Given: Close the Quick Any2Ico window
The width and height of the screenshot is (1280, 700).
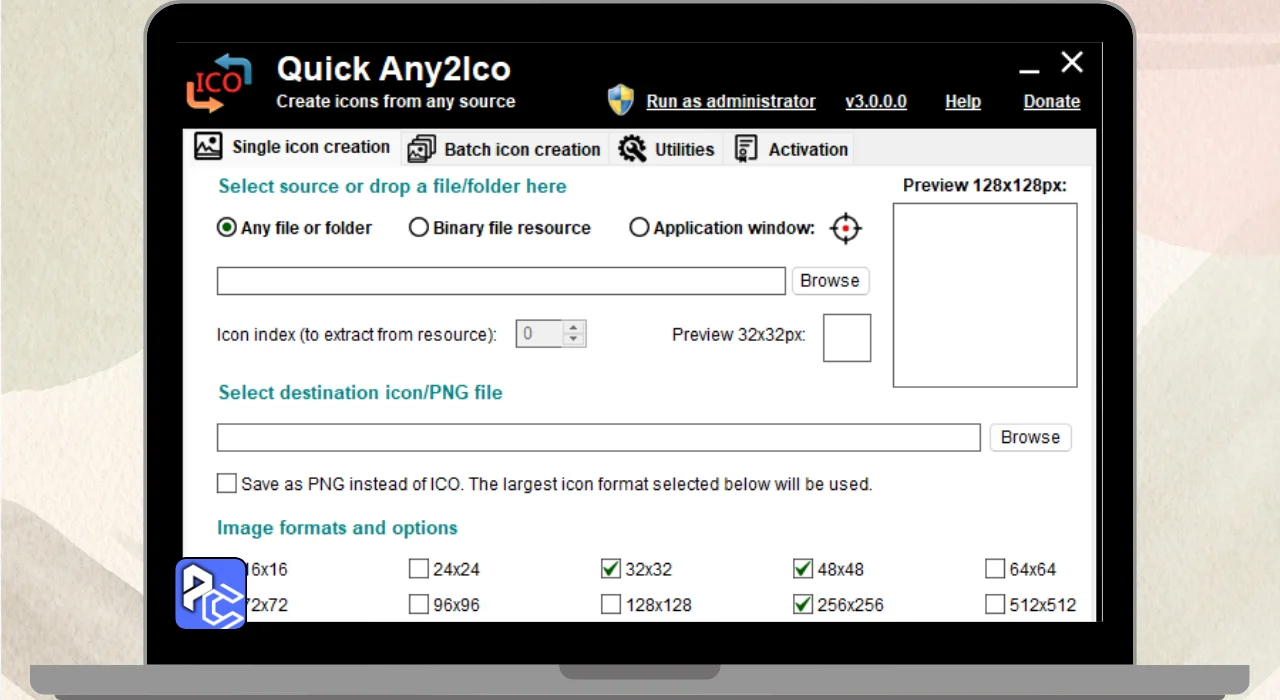Looking at the screenshot, I should (1072, 63).
